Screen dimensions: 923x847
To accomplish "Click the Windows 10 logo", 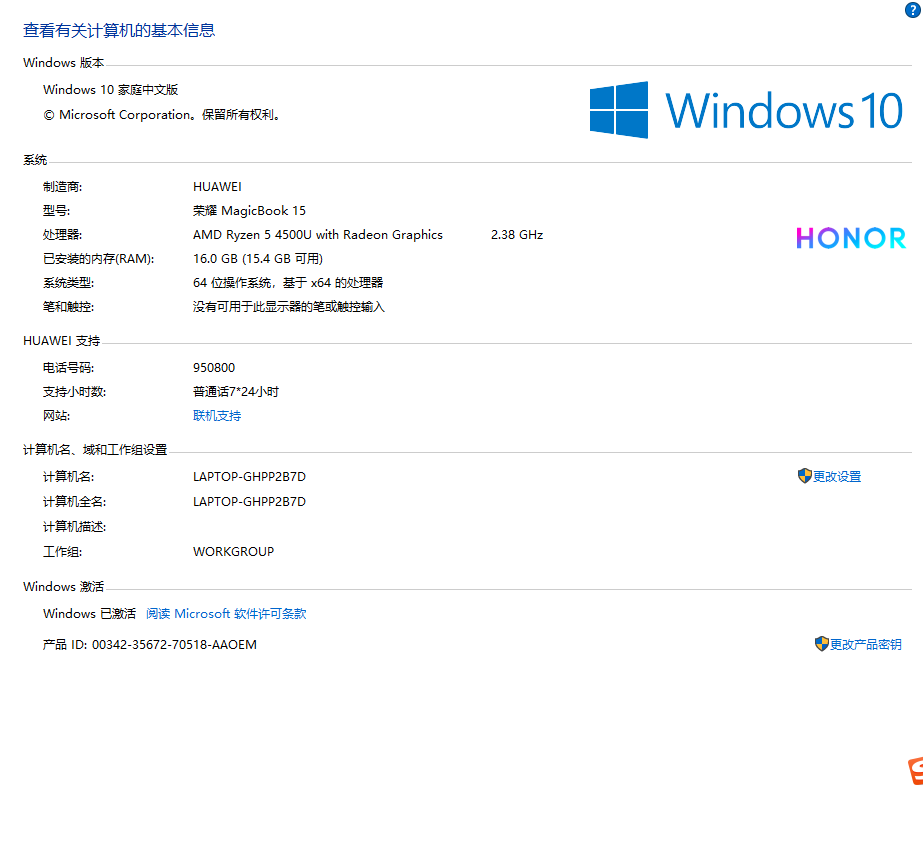I will tap(746, 110).
